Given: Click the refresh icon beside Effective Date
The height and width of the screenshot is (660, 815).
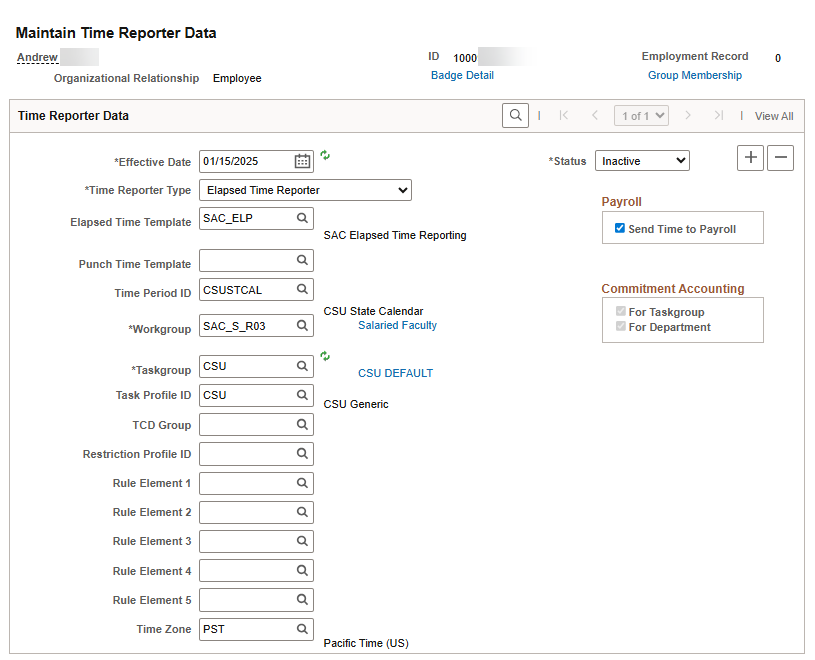Looking at the screenshot, I should [325, 156].
